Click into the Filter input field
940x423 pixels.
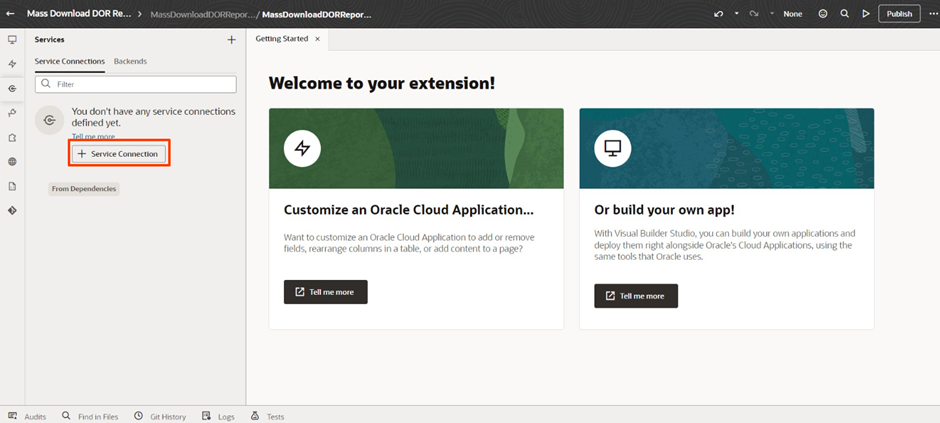pos(135,84)
